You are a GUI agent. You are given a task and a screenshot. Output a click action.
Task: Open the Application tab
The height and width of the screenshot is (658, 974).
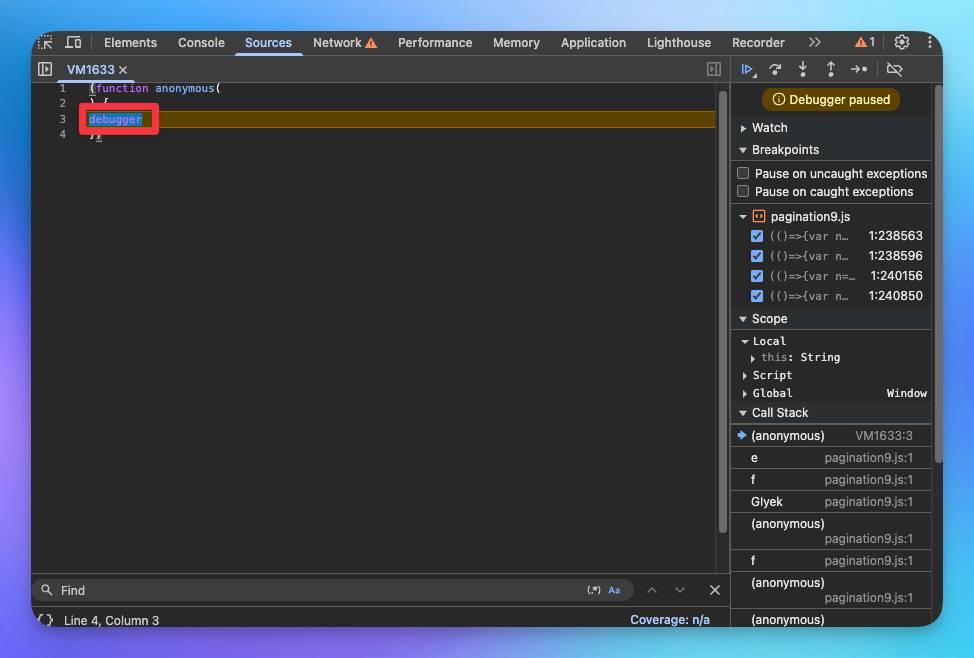tap(593, 42)
